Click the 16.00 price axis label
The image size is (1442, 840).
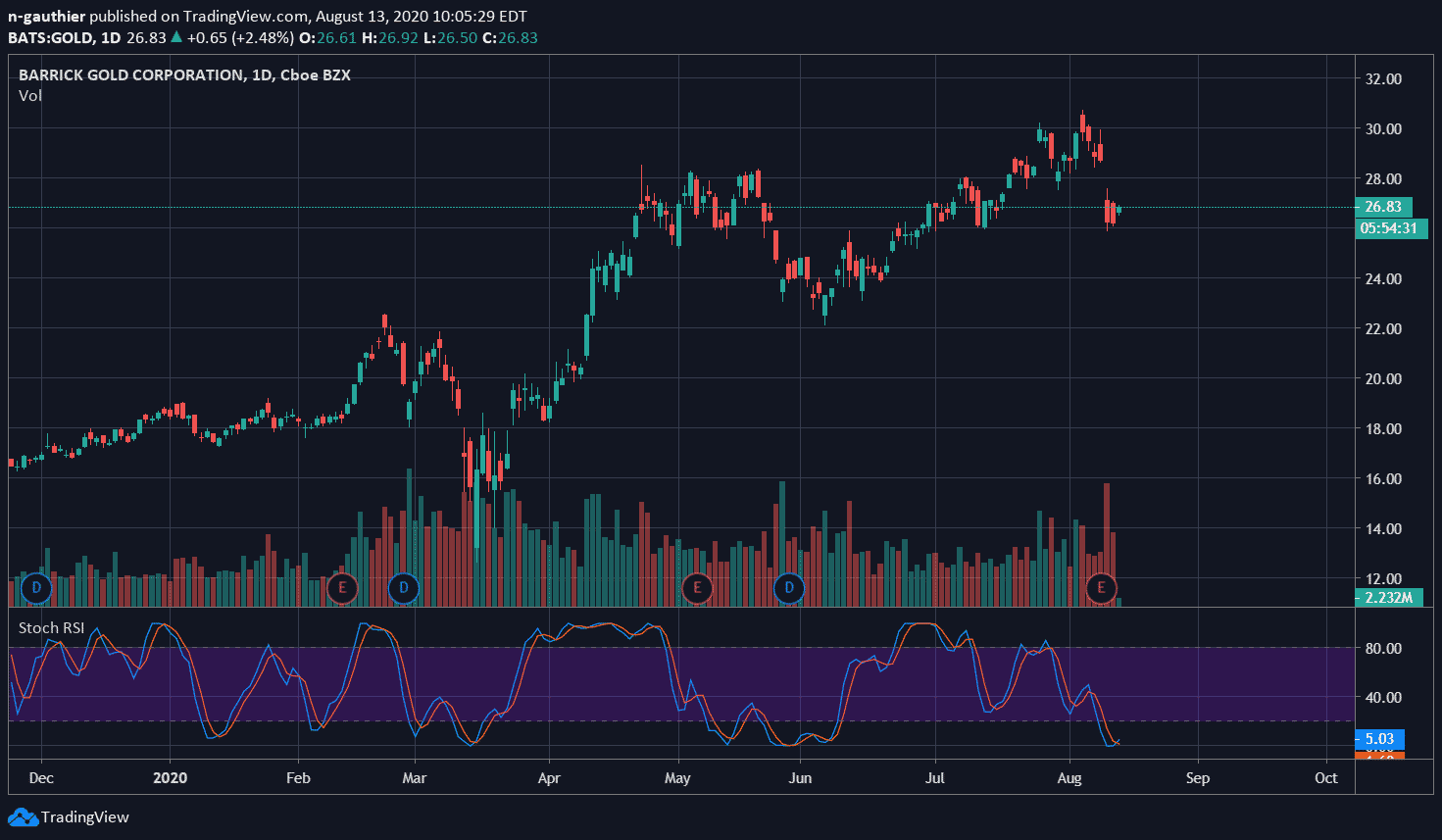[x=1383, y=478]
